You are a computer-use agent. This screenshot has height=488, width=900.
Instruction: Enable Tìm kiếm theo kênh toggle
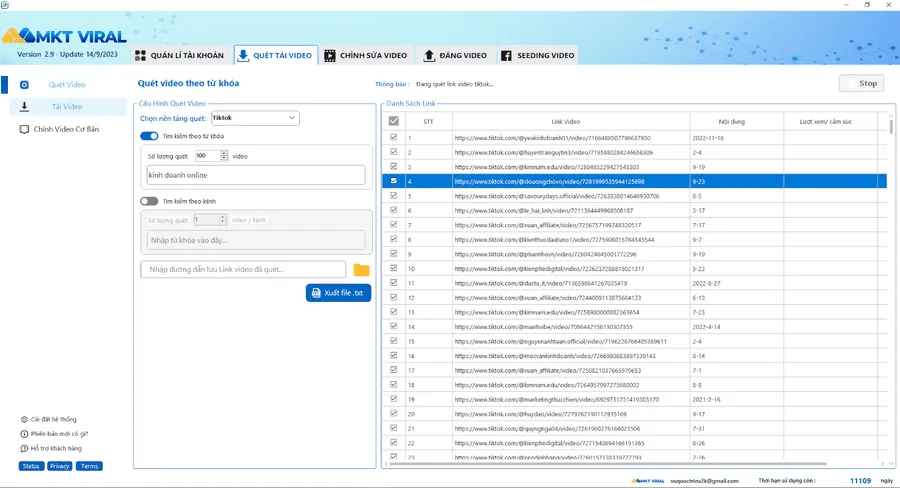(149, 201)
